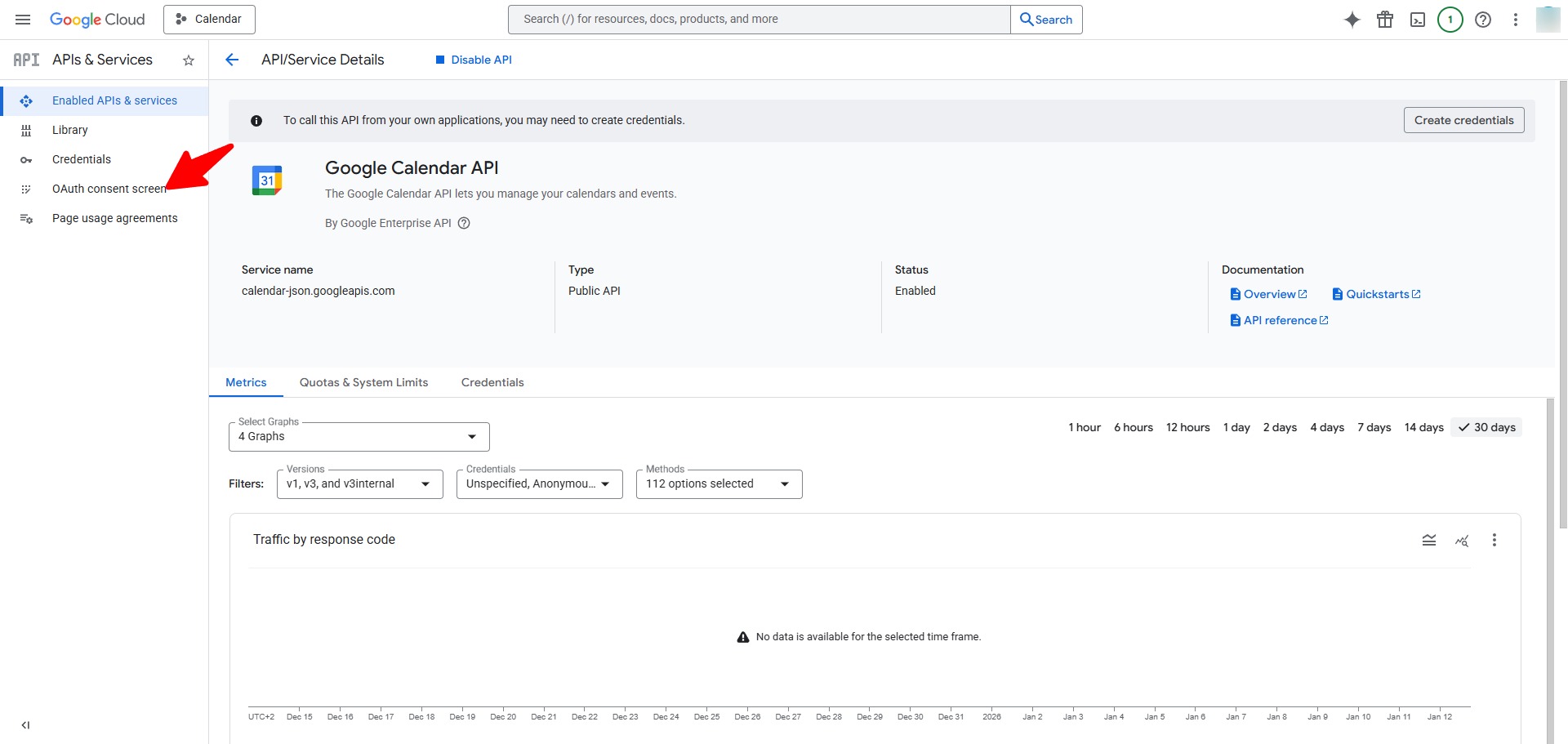This screenshot has height=744, width=1568.
Task: Switch to Quotas & System Limits tab
Action: tap(363, 382)
